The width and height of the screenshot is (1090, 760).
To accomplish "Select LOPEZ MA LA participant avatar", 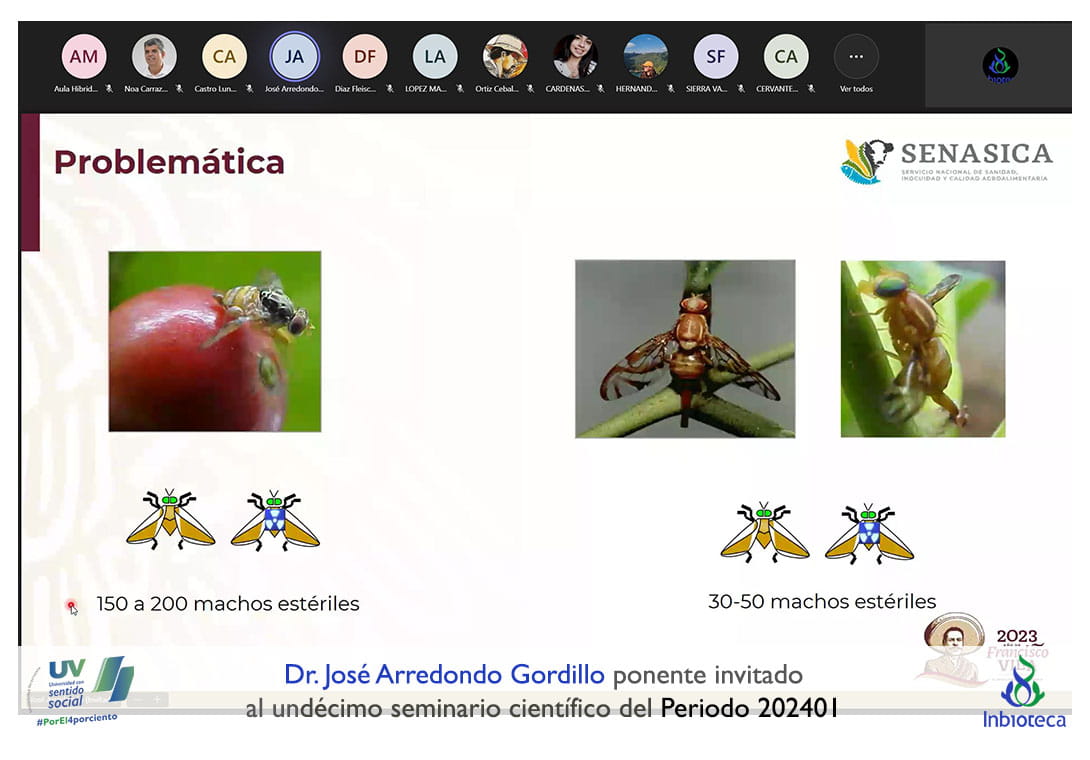I will (435, 57).
